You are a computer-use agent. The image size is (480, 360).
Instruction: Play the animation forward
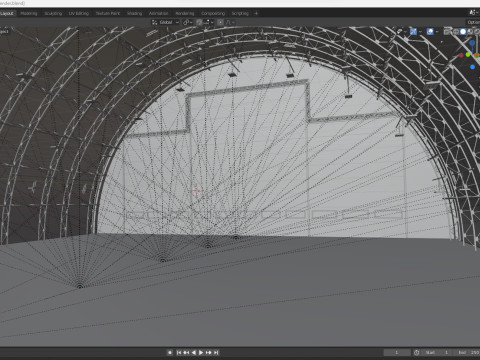(x=201, y=352)
